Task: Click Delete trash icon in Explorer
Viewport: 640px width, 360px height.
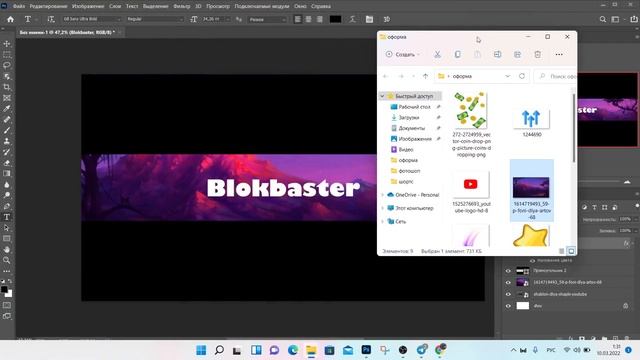Action: click(x=538, y=54)
